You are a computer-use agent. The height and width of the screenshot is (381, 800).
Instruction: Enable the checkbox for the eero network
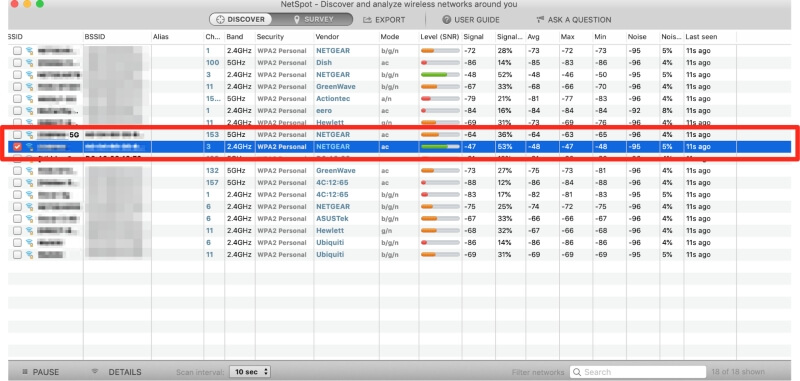click(17, 111)
